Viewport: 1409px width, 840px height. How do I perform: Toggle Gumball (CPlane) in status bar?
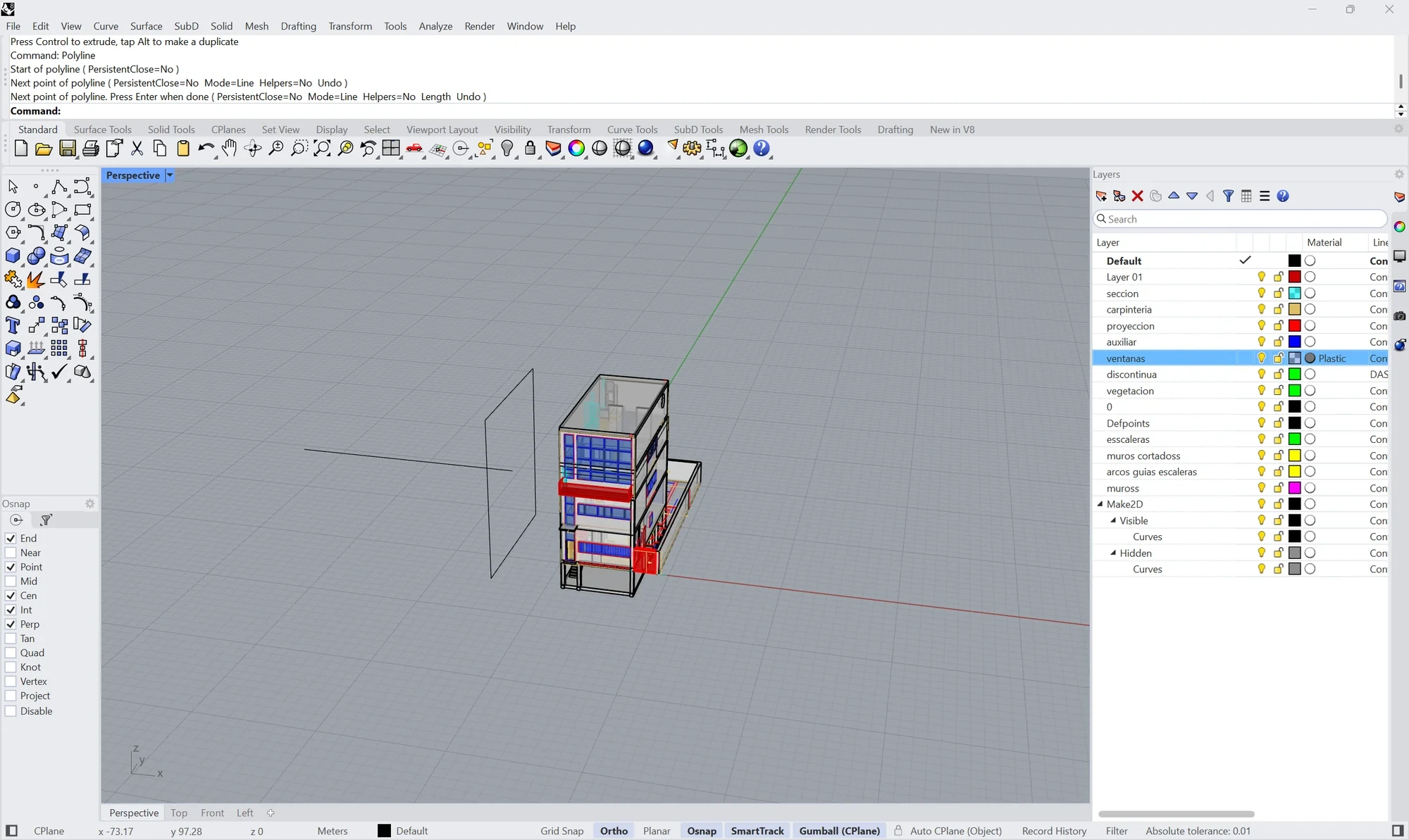coord(839,831)
